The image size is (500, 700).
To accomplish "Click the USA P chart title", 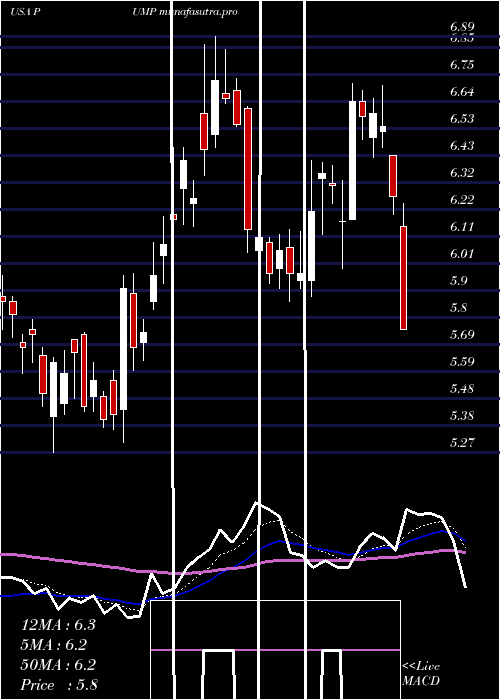I will pos(26,12).
